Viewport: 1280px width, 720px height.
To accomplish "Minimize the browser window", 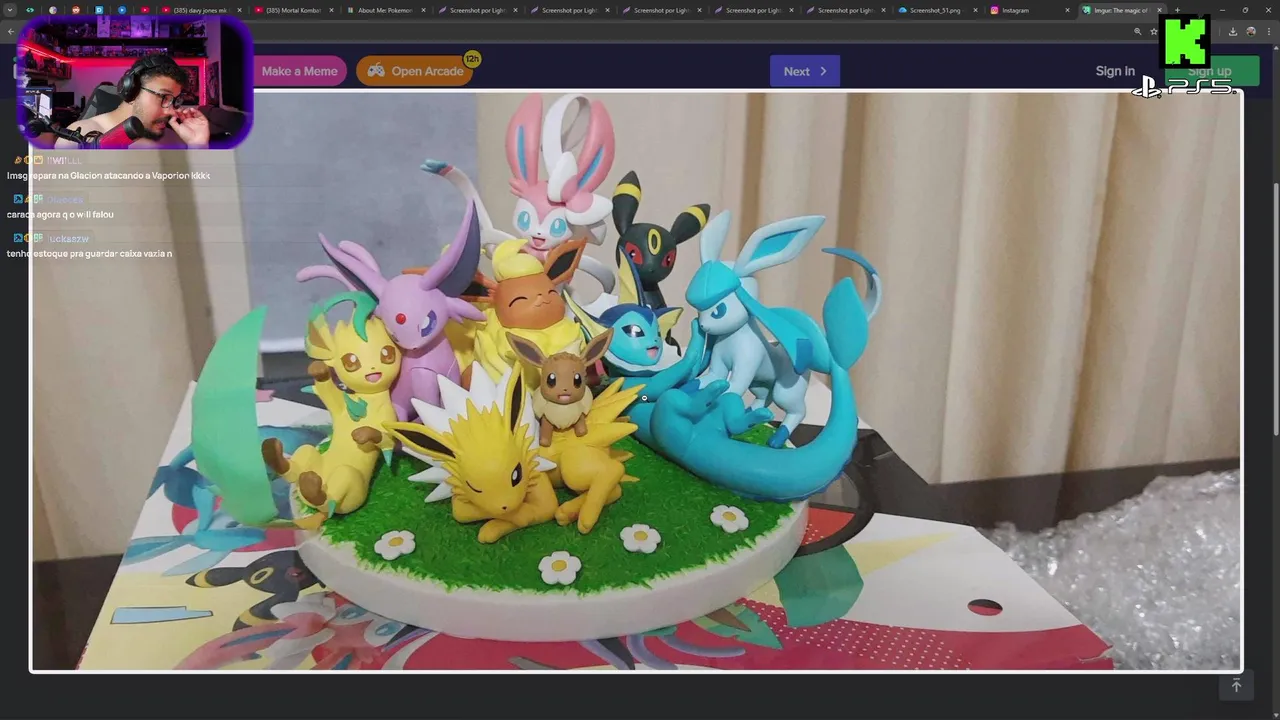I will [1222, 10].
